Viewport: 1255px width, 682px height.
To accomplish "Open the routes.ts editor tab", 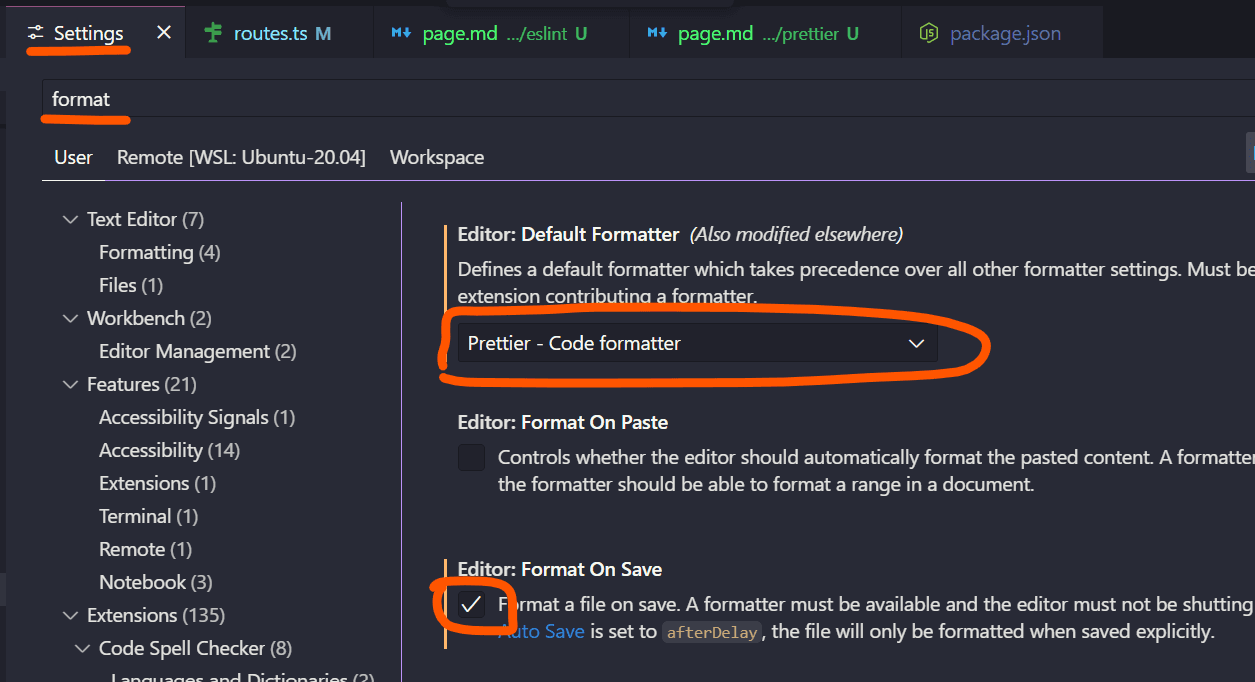I will 276,31.
